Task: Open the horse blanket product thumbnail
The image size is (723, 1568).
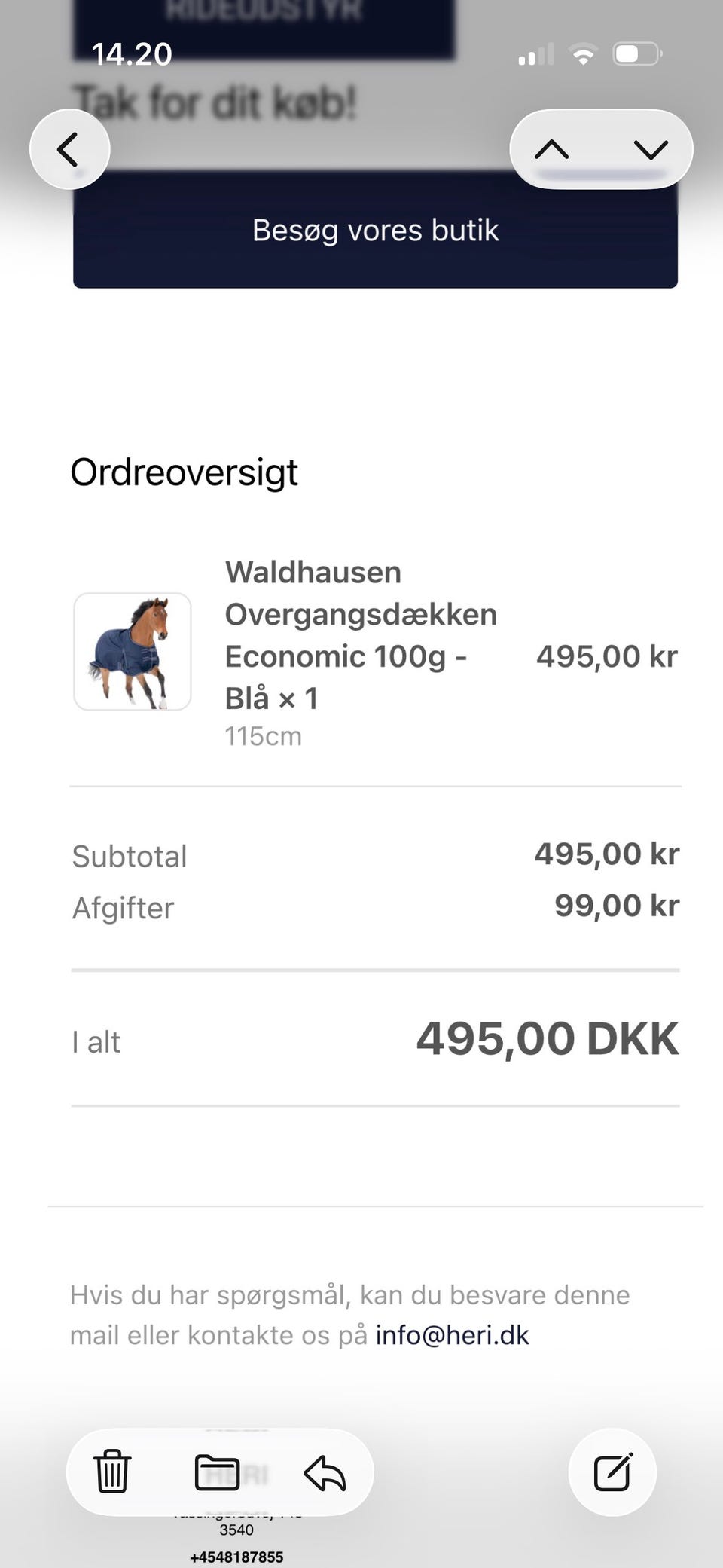Action: (x=133, y=651)
